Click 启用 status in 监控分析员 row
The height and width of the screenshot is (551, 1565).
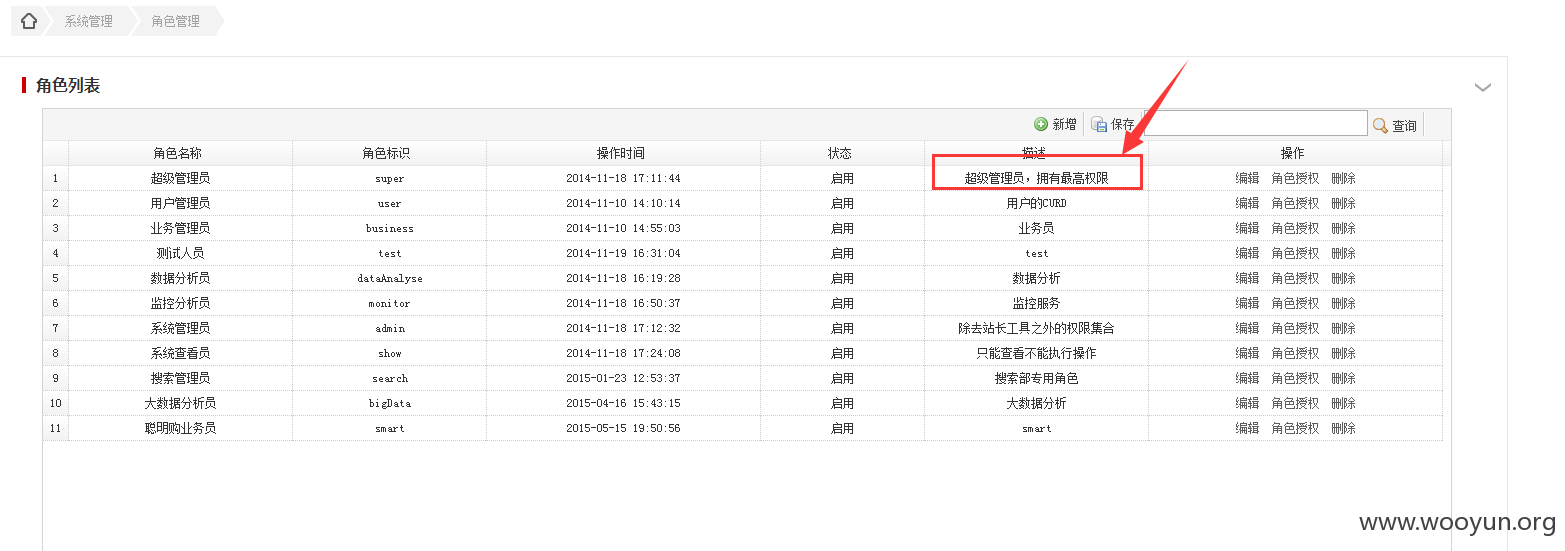click(x=842, y=303)
